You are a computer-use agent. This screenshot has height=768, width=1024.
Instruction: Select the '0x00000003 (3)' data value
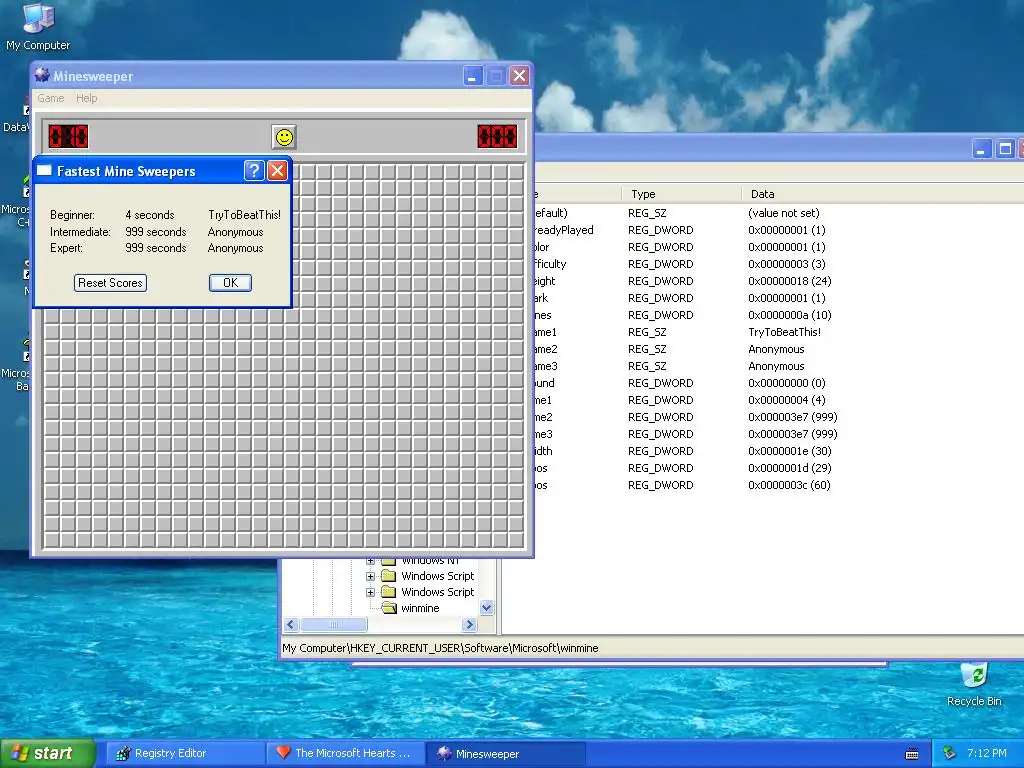click(x=787, y=264)
